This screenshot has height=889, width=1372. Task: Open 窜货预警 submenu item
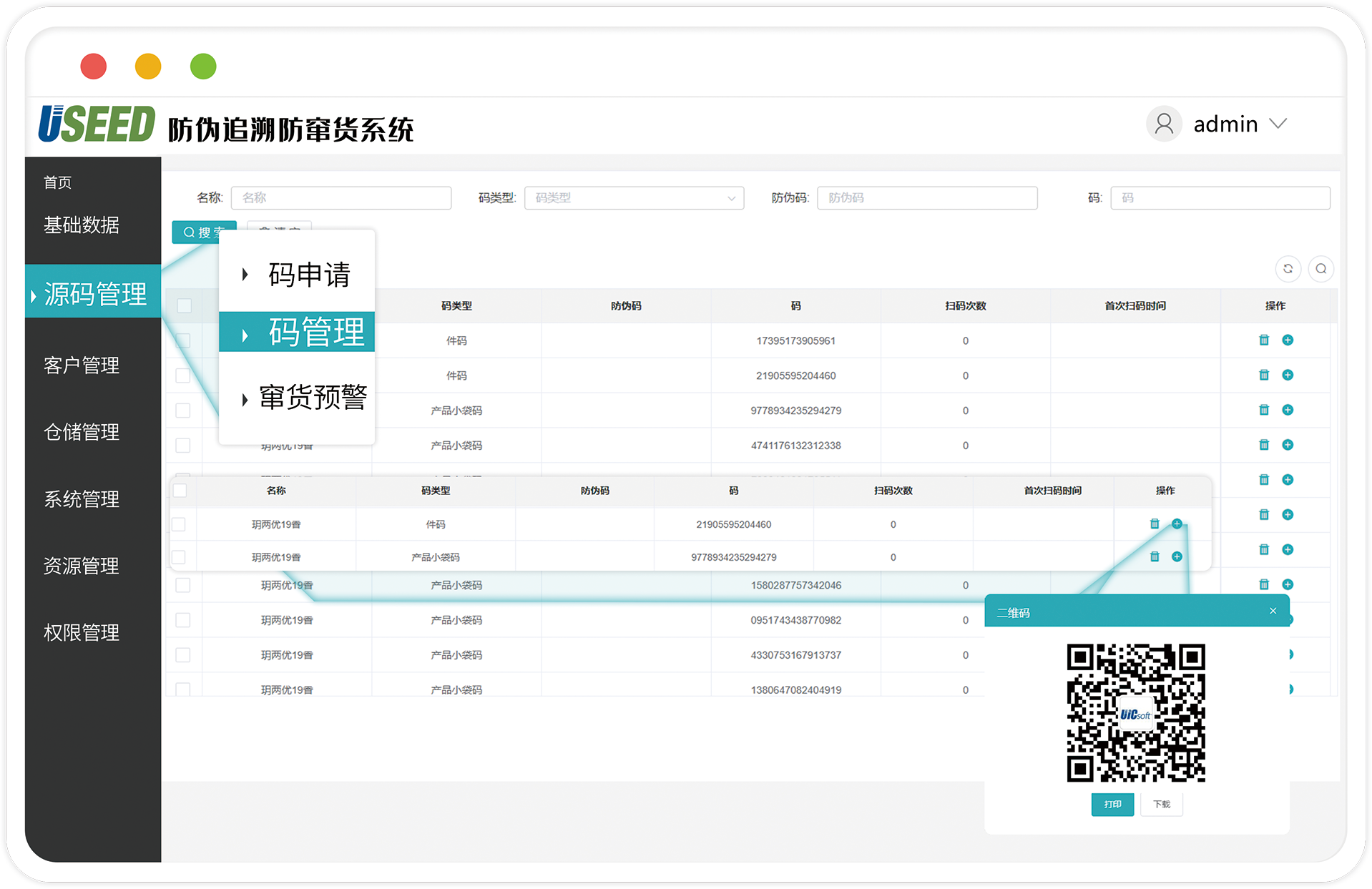point(312,398)
